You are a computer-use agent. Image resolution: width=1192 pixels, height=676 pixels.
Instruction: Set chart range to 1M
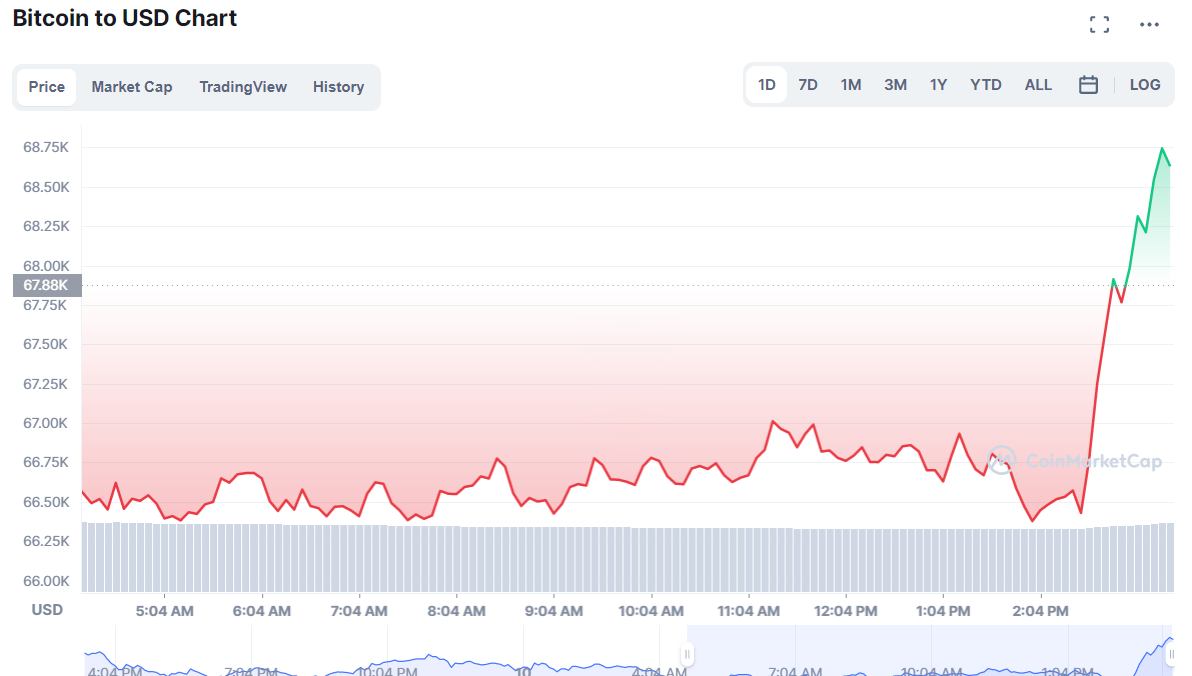[851, 85]
